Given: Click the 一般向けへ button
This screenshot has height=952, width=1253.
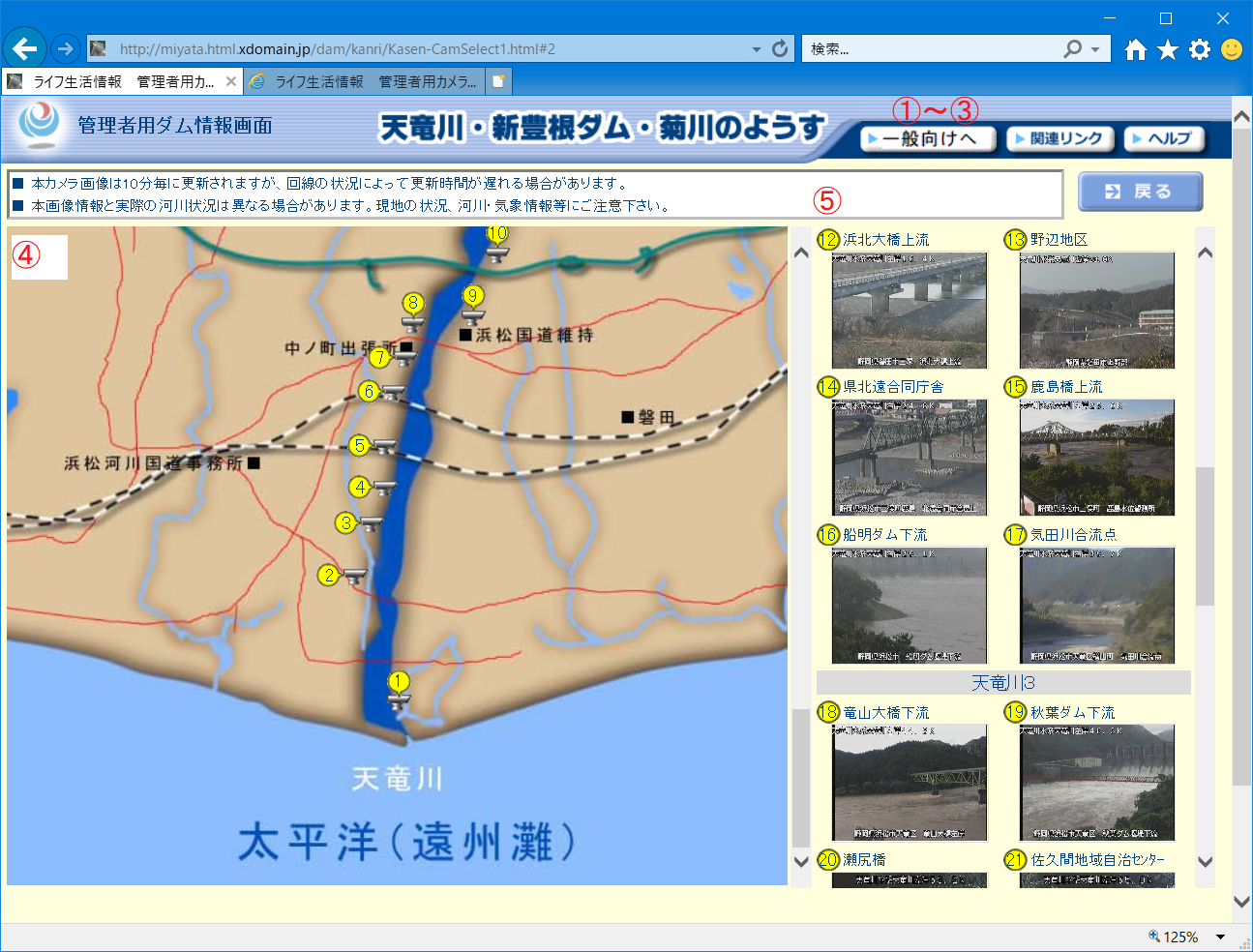Looking at the screenshot, I should point(929,139).
